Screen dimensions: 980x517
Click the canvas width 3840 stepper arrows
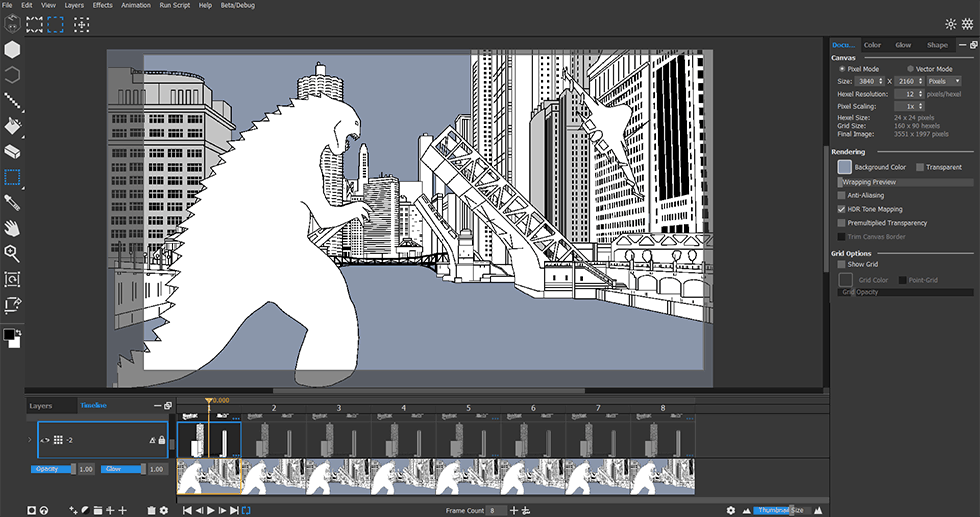881,81
